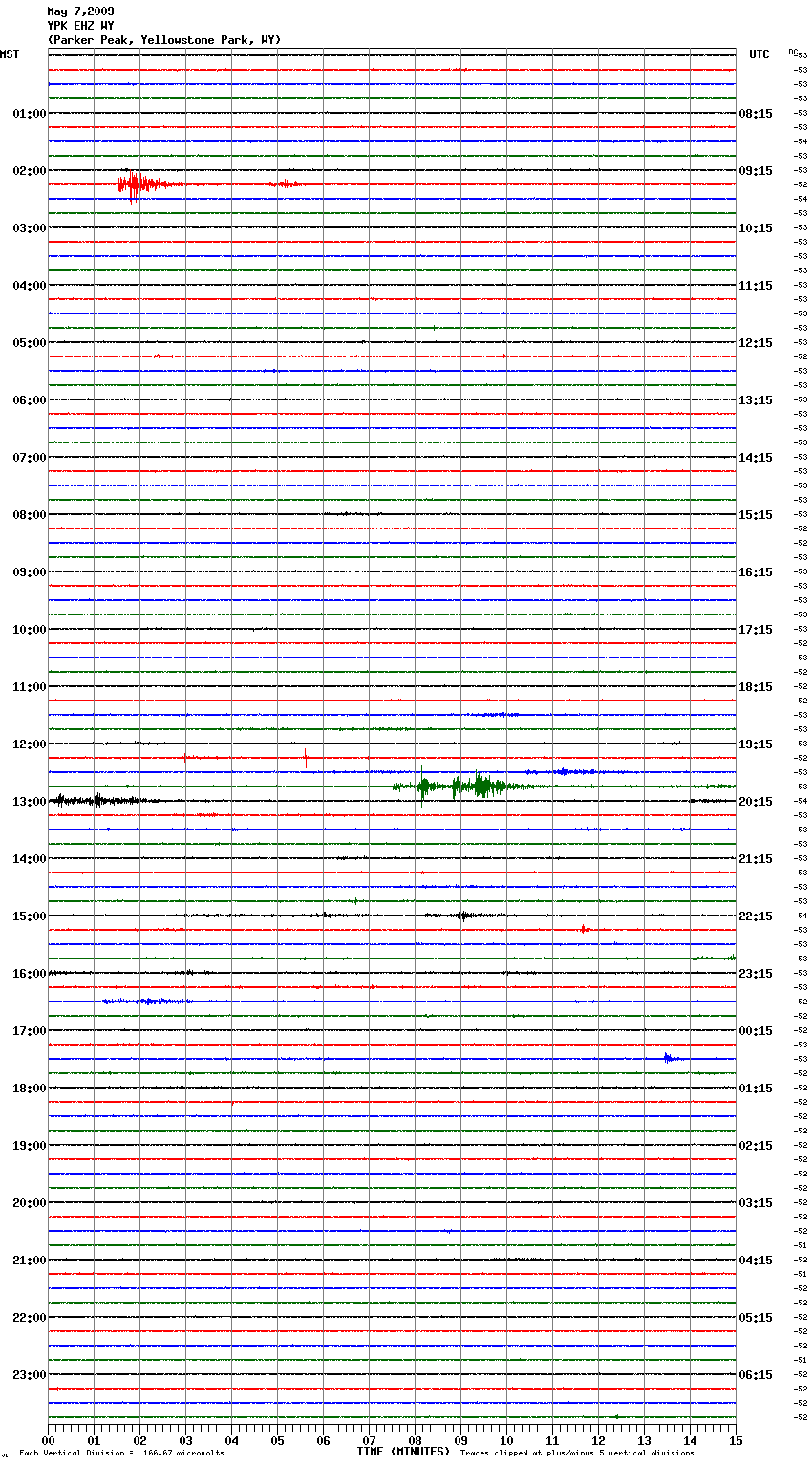The height and width of the screenshot is (1466, 812).
Task: Click the '02:15' UTC time label
Action: click(x=756, y=1145)
